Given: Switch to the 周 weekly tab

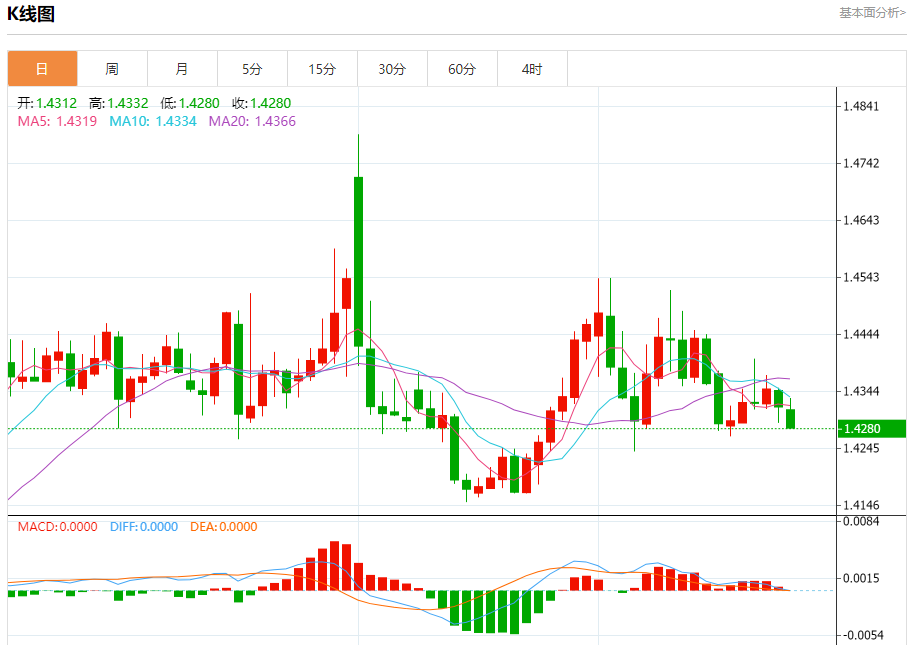Looking at the screenshot, I should (x=112, y=69).
